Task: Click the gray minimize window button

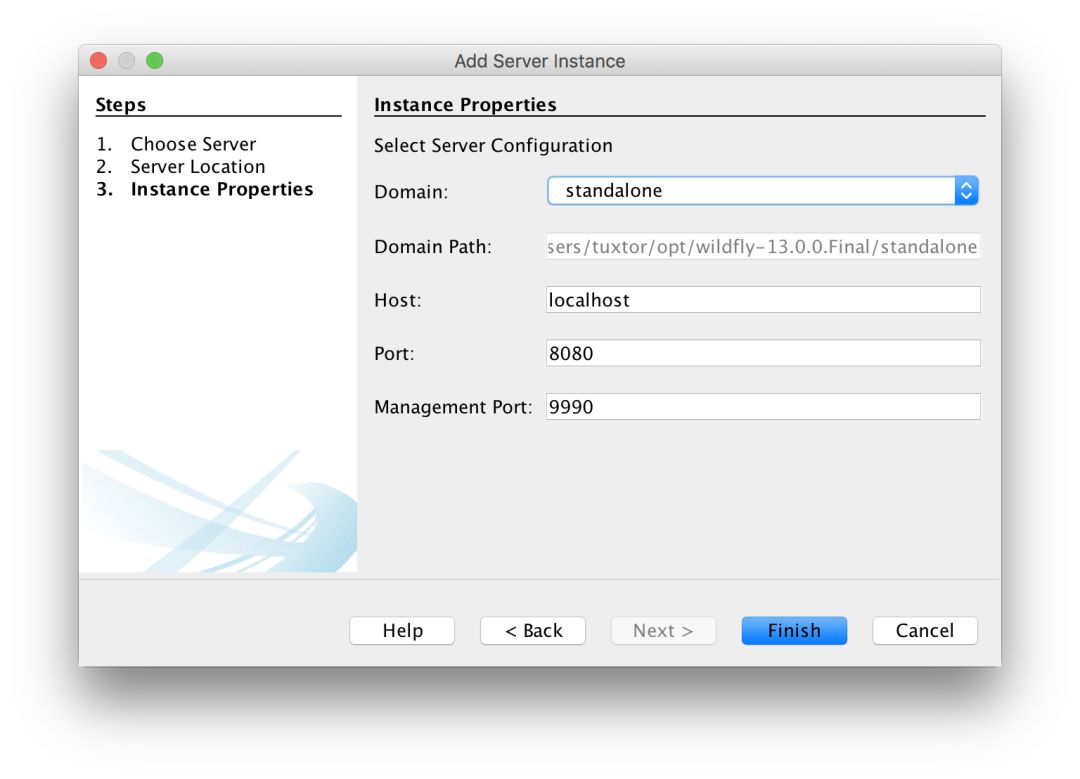Action: point(127,61)
